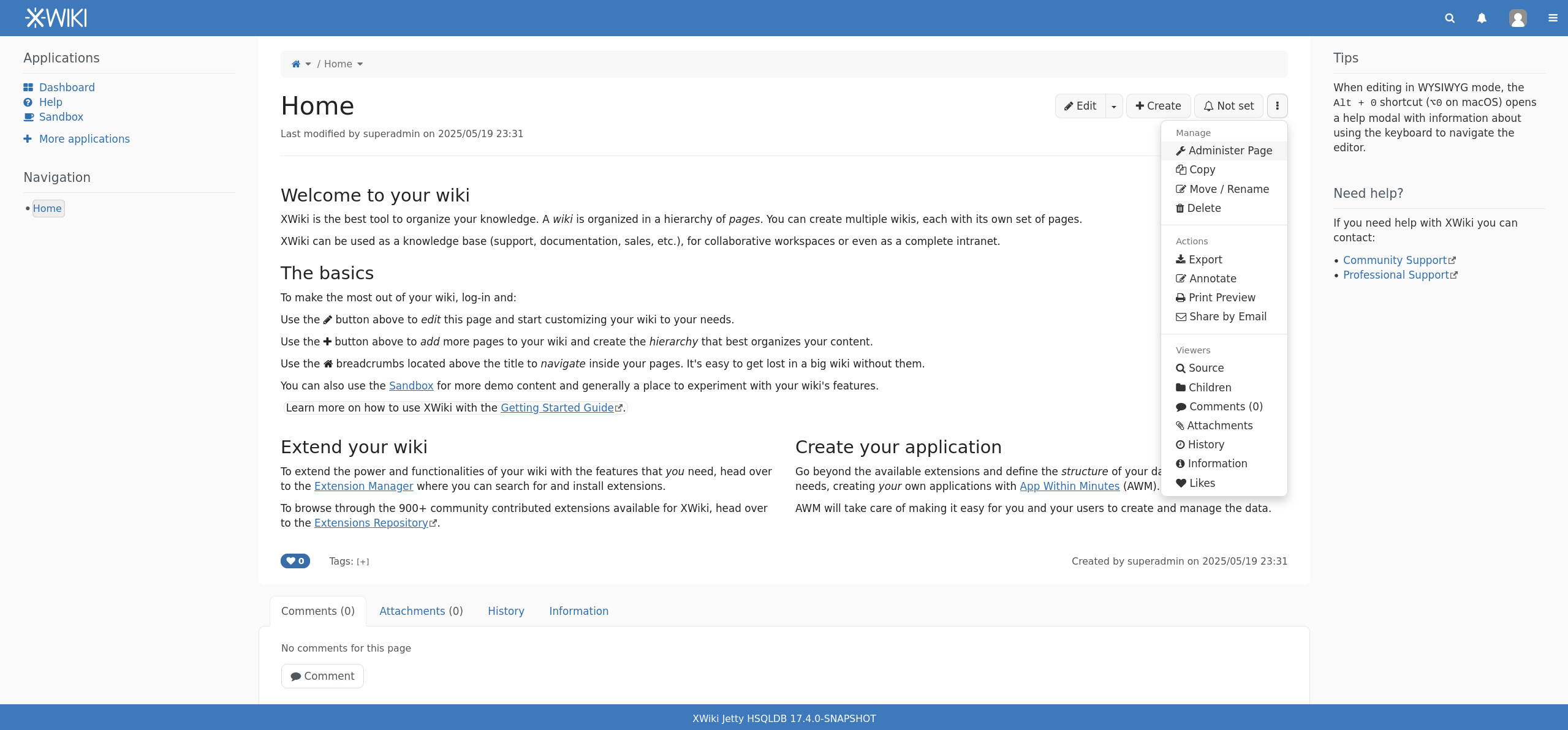Click the folder icon beside Children
The width and height of the screenshot is (1568, 730).
click(1180, 388)
